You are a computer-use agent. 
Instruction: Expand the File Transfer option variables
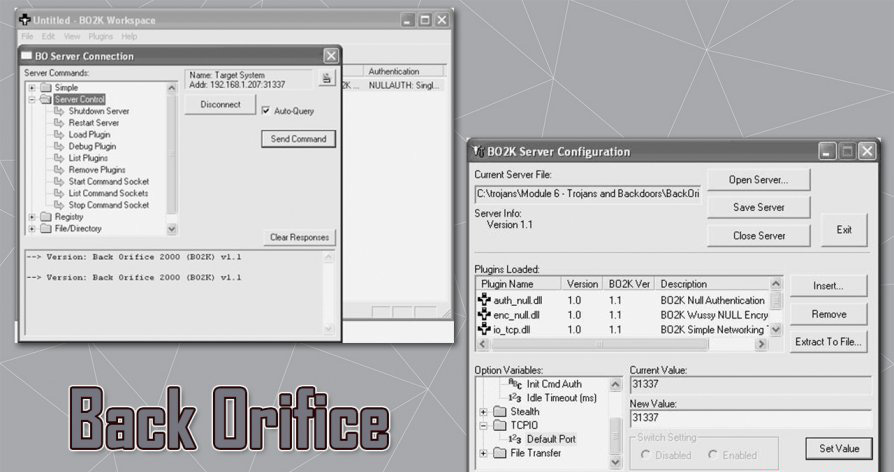pyautogui.click(x=483, y=453)
